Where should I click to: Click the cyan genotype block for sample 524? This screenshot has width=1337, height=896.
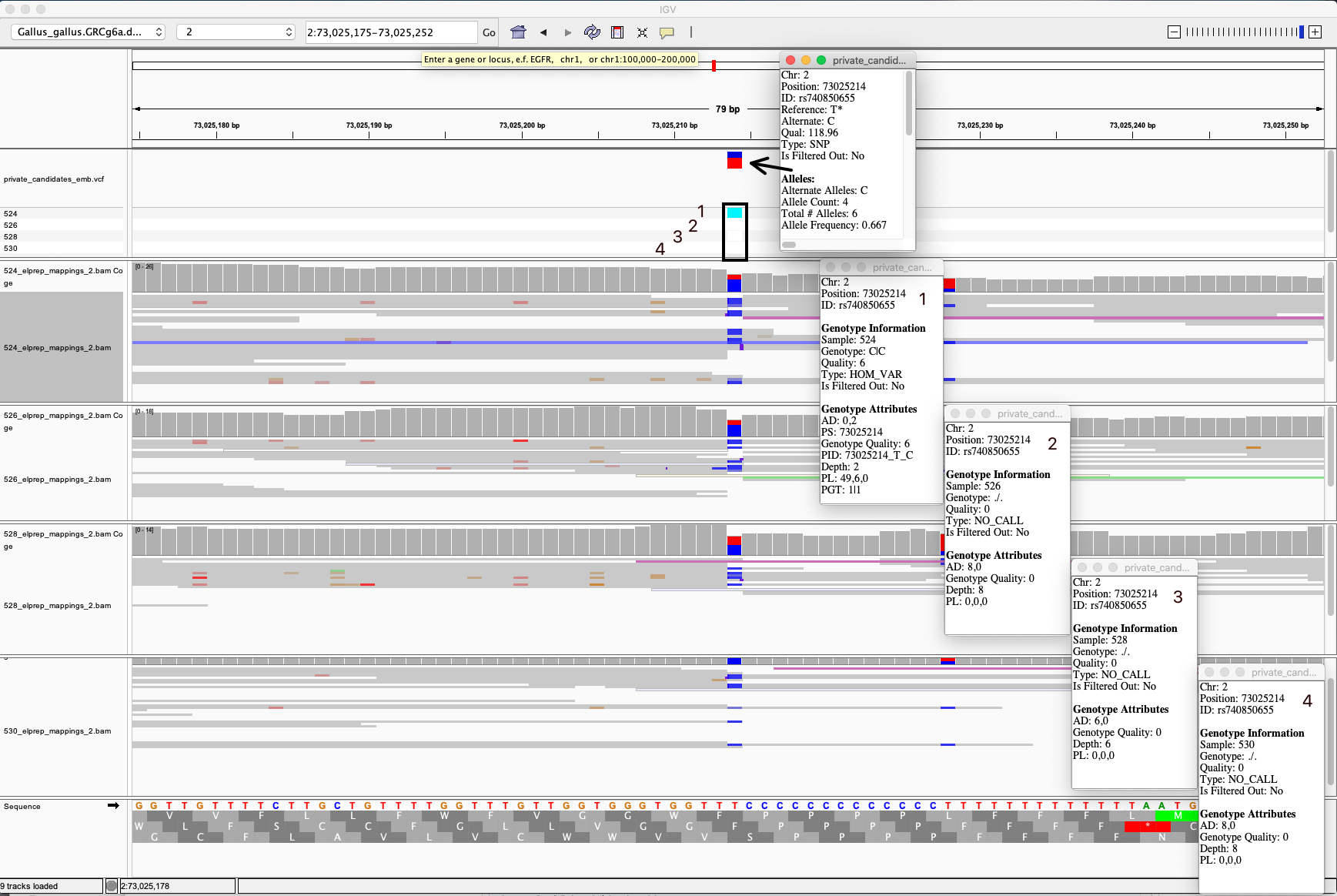click(734, 214)
